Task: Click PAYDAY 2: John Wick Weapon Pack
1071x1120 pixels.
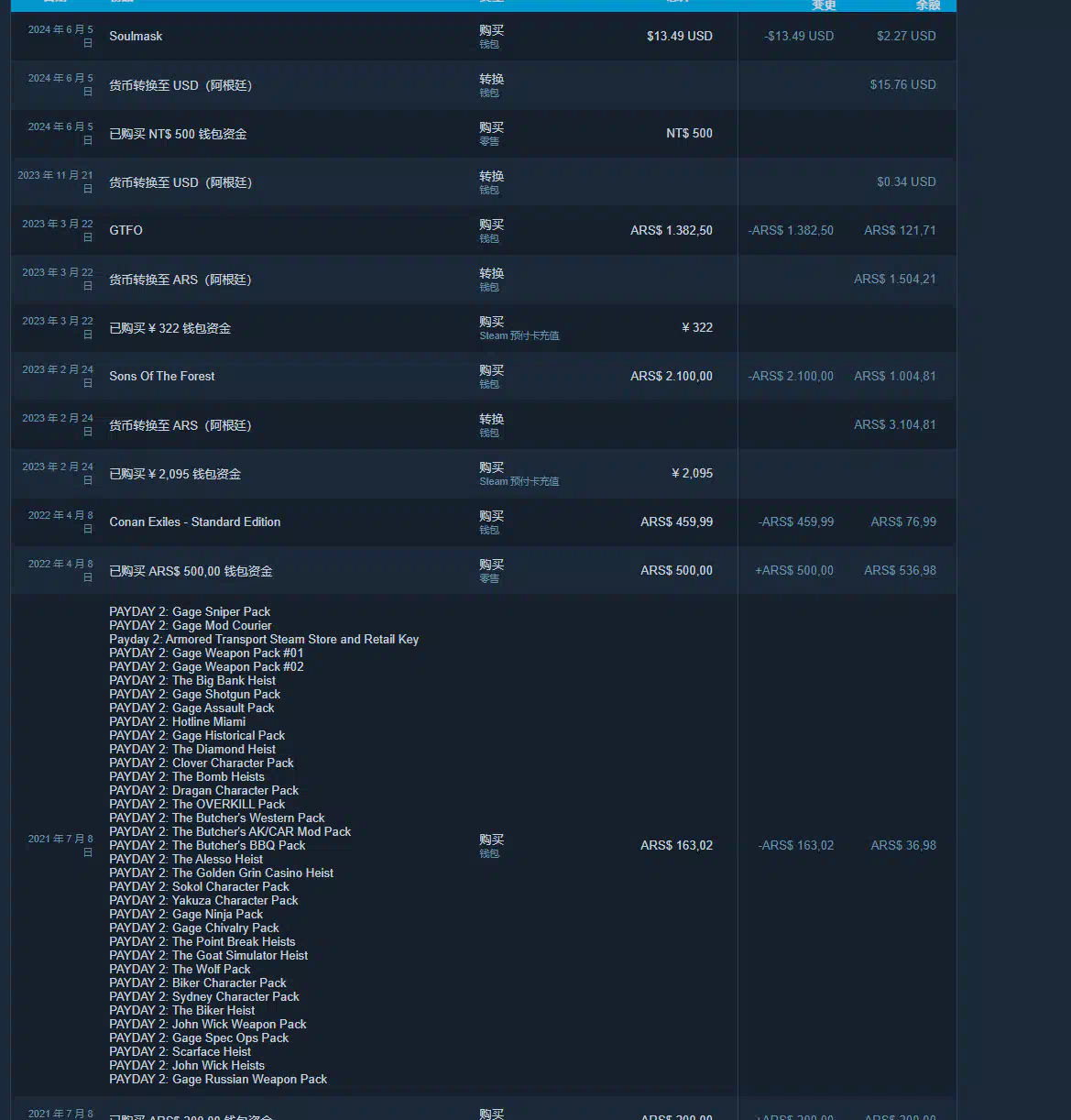Action: 208,1024
